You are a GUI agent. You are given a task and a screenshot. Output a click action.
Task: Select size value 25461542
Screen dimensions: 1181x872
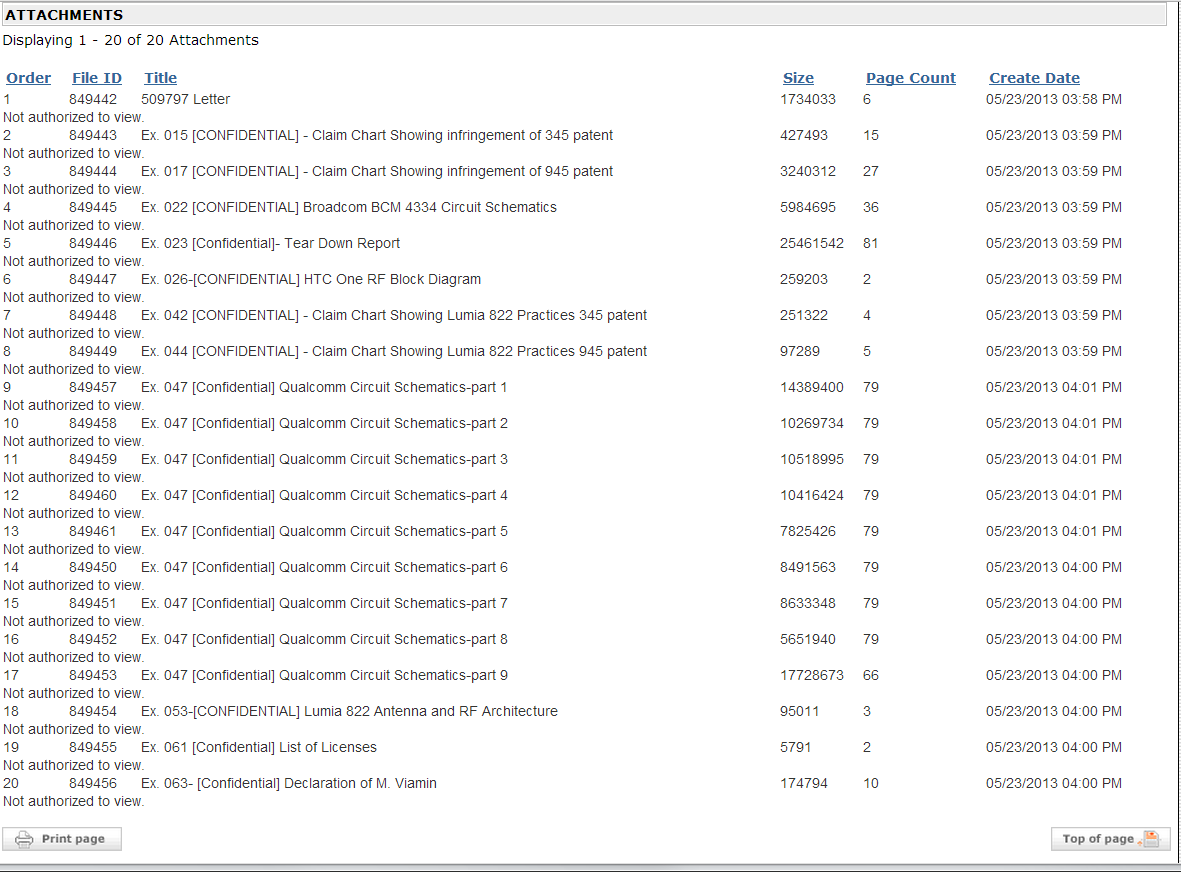pos(811,244)
